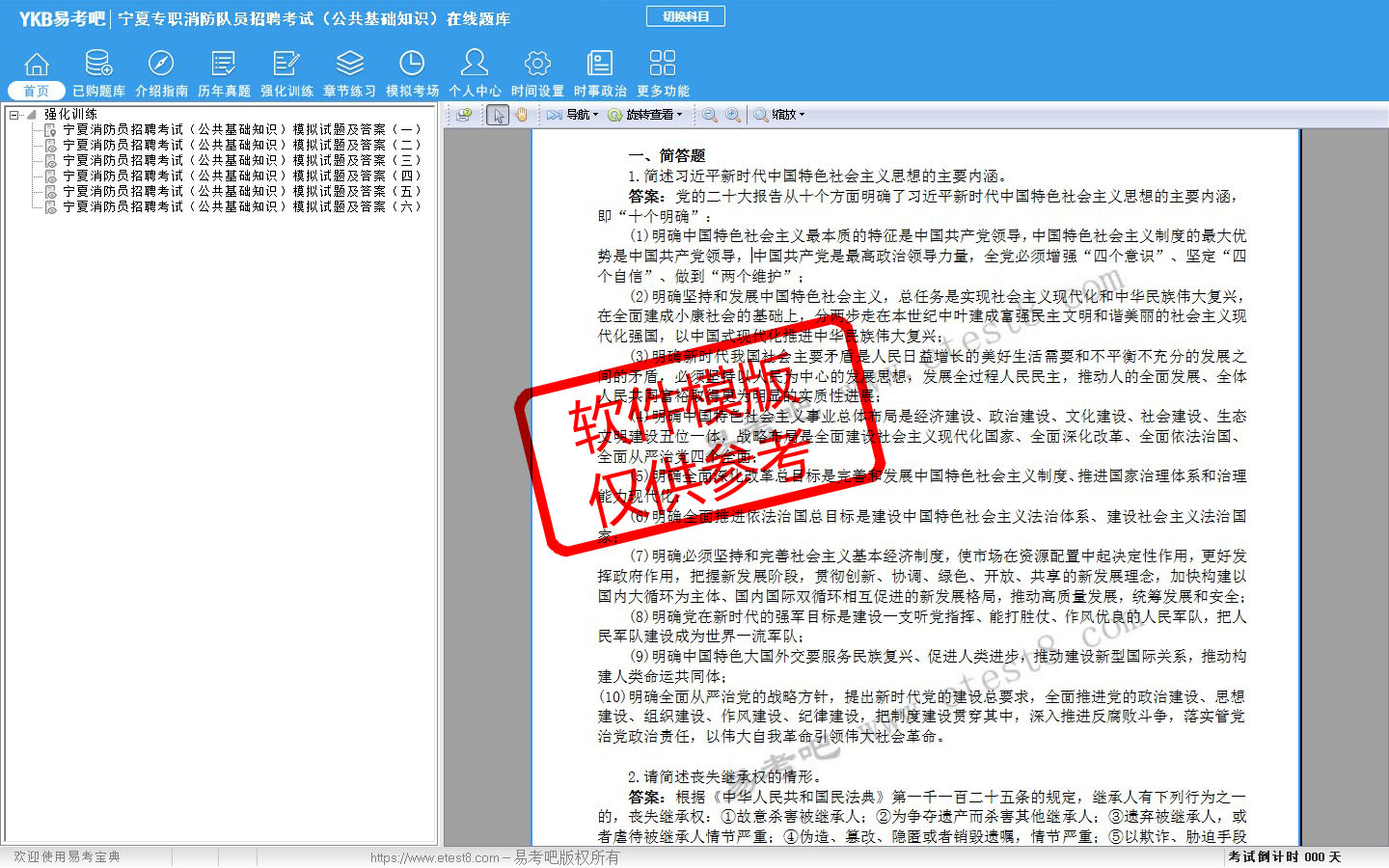Image resolution: width=1389 pixels, height=868 pixels.
Task: Select 模拟试题及答案（三）in tree
Action: point(241,160)
